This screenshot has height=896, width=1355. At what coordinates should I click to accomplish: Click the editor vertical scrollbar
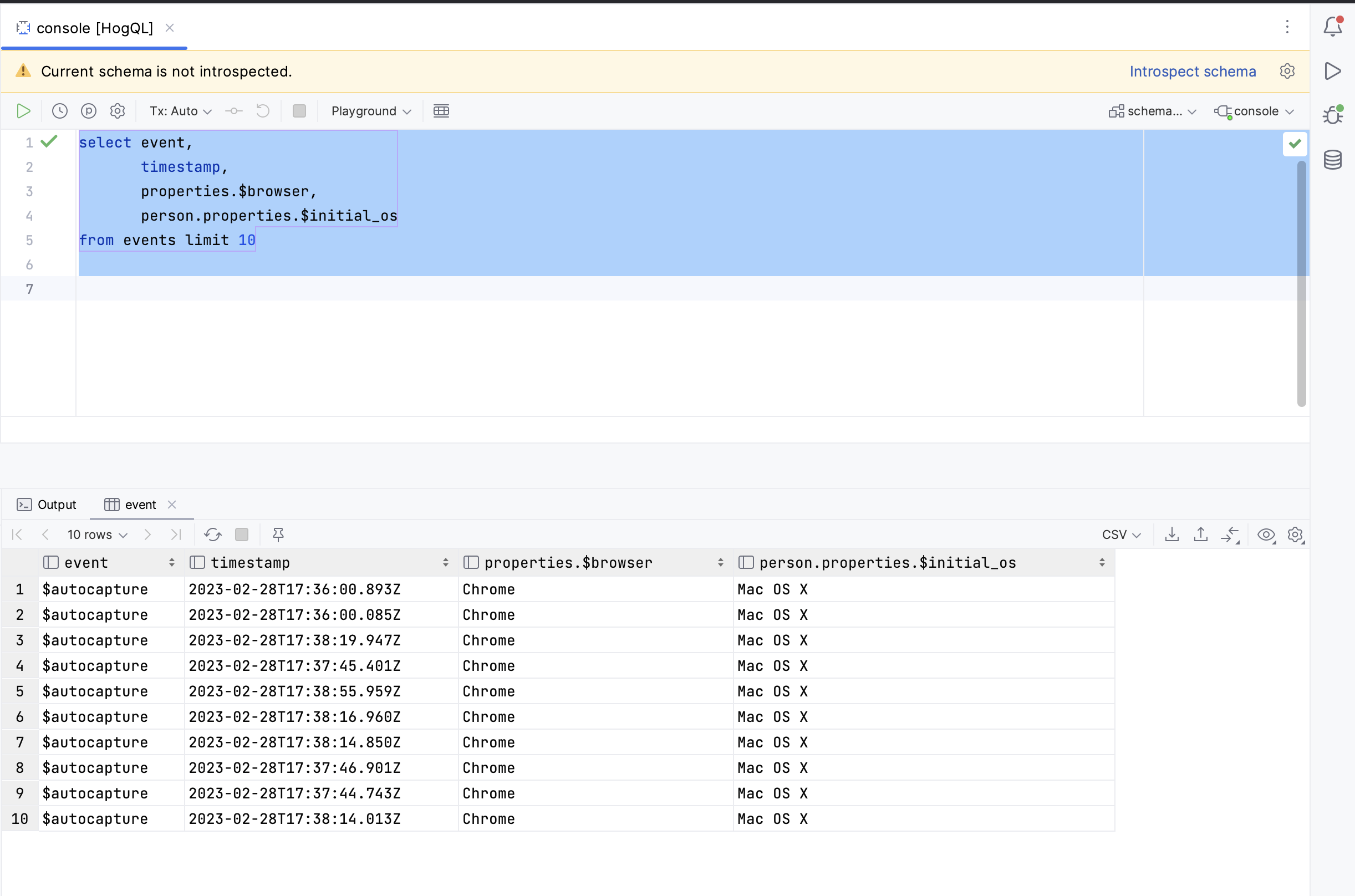[x=1301, y=283]
